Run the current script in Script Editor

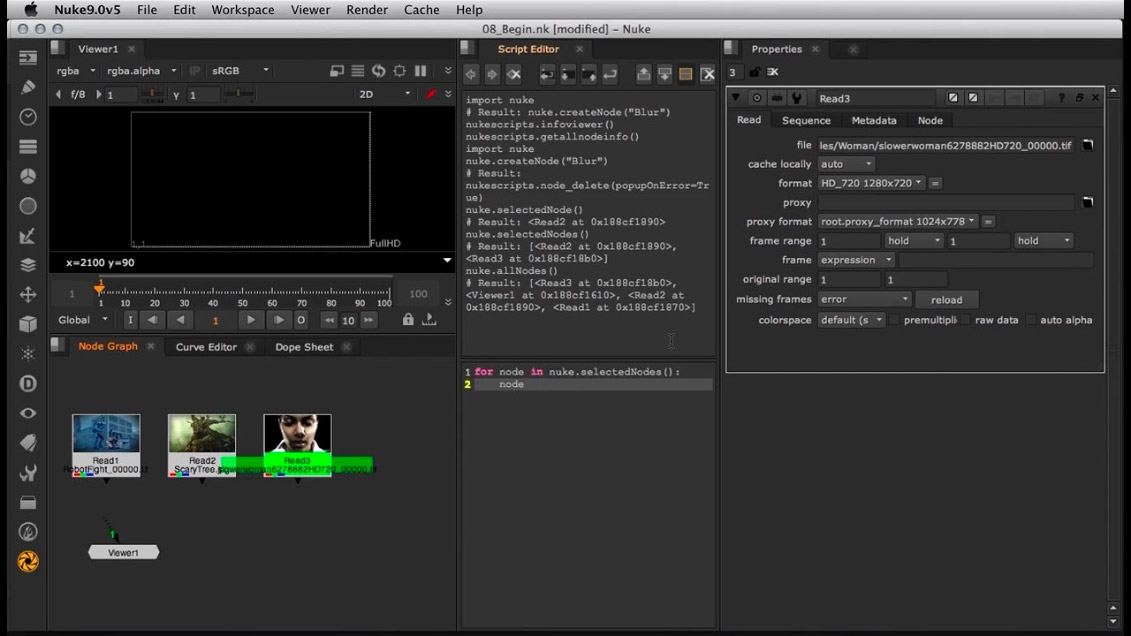coord(610,74)
